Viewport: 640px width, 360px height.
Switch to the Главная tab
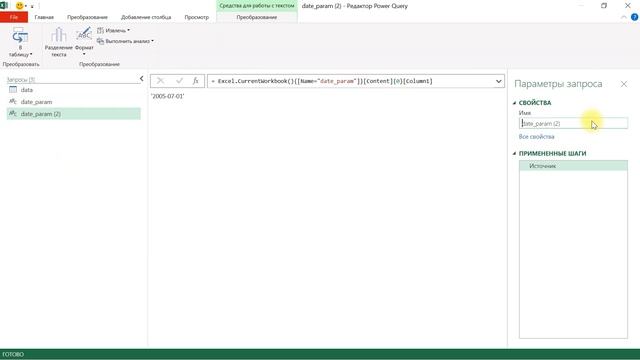(44, 17)
